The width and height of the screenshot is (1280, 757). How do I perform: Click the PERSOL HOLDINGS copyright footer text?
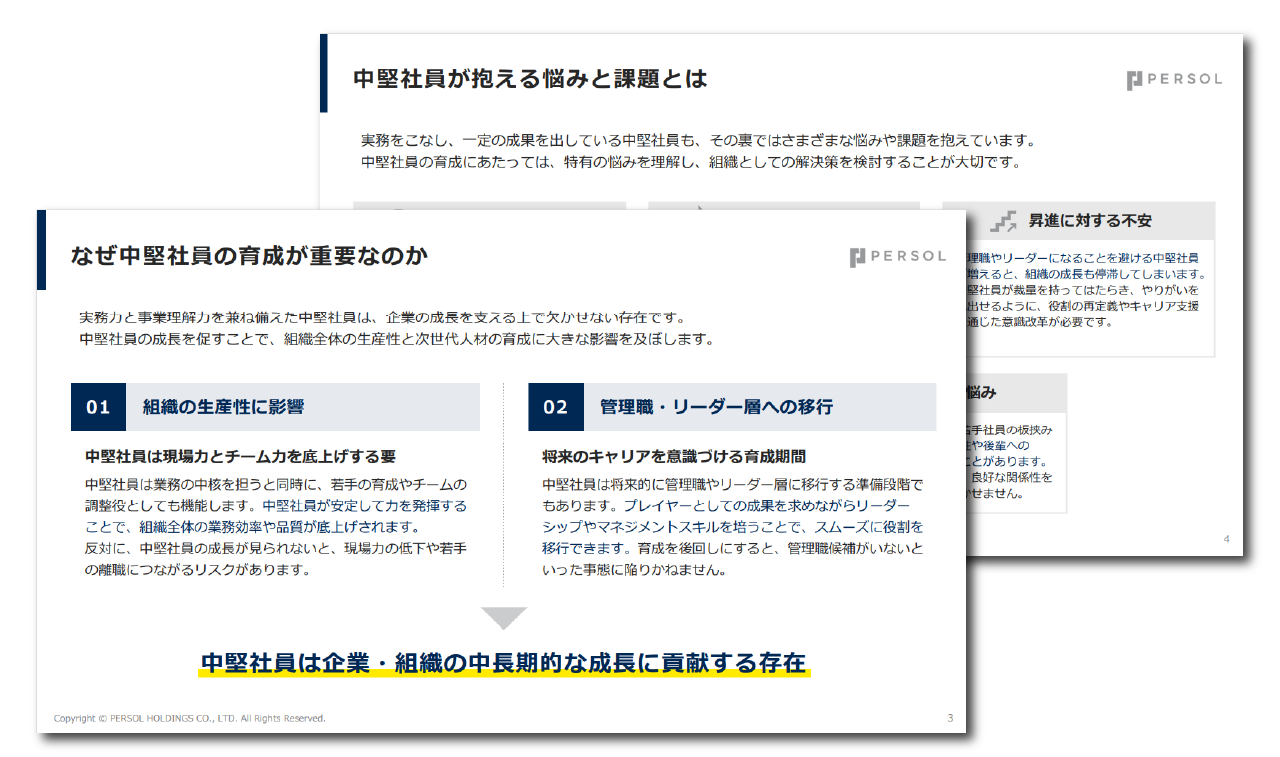coord(189,718)
